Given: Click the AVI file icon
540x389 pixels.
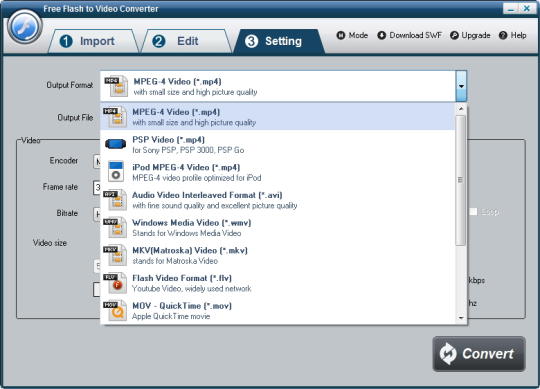Looking at the screenshot, I should (115, 200).
